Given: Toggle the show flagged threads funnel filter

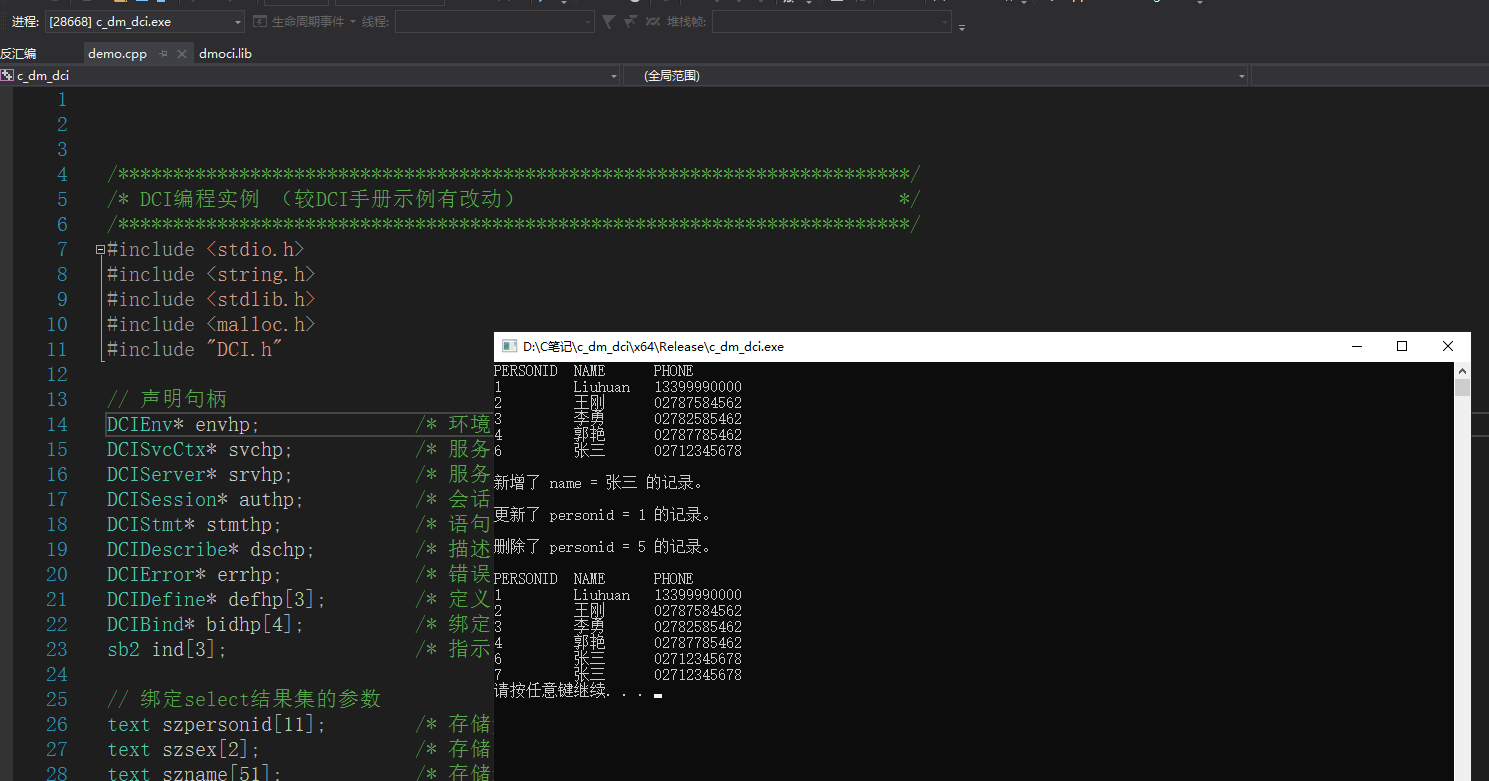Looking at the screenshot, I should (609, 21).
